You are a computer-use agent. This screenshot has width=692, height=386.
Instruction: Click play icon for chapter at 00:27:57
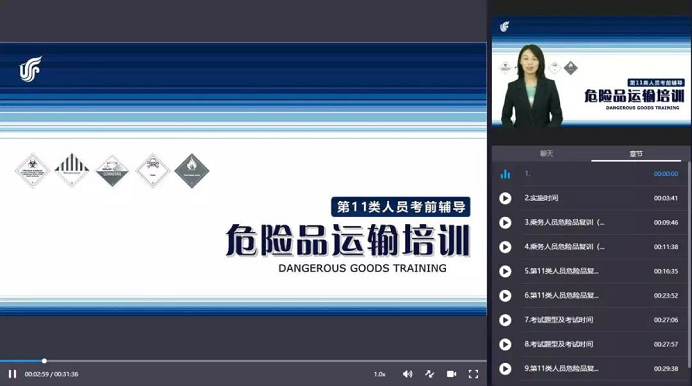click(x=505, y=344)
